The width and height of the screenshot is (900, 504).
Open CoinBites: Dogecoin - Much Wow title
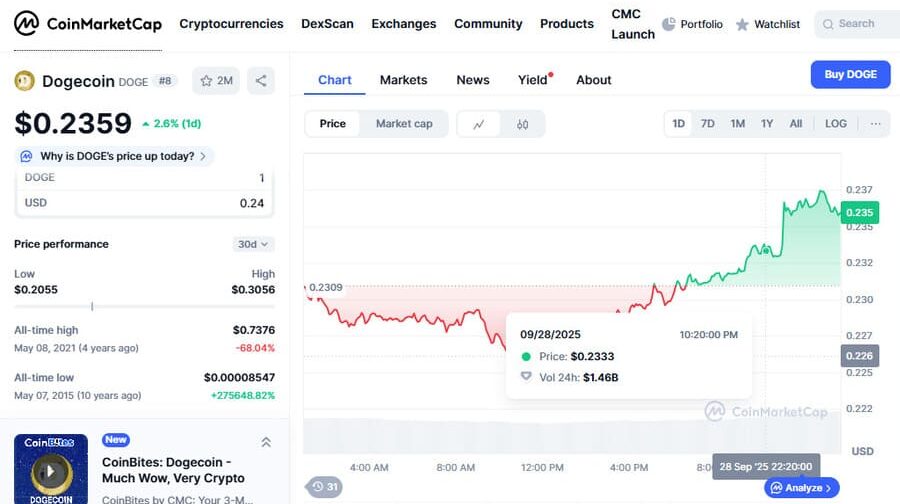[x=173, y=470]
